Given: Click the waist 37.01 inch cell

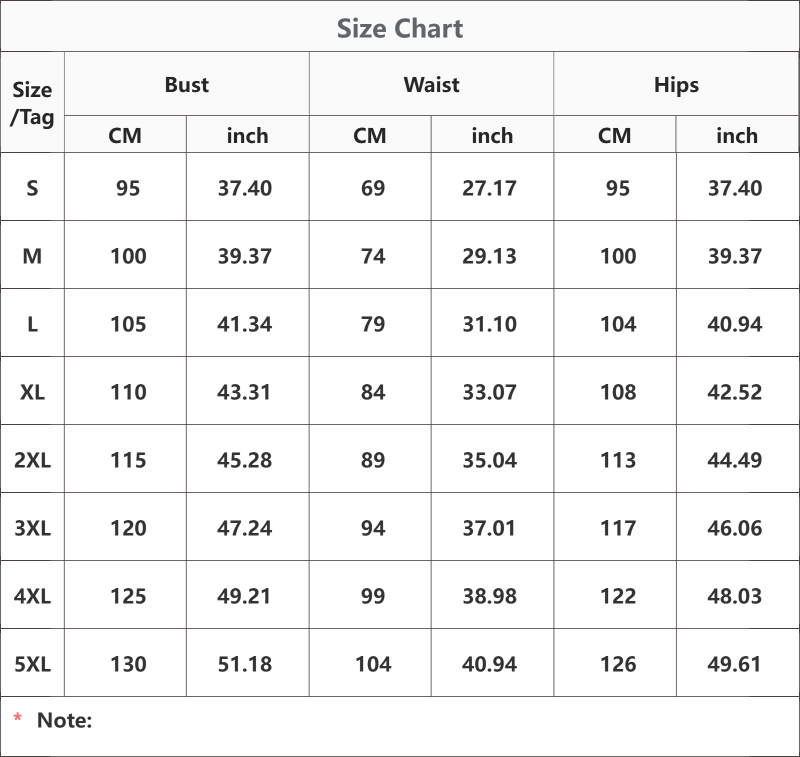Looking at the screenshot, I should click(x=490, y=527).
